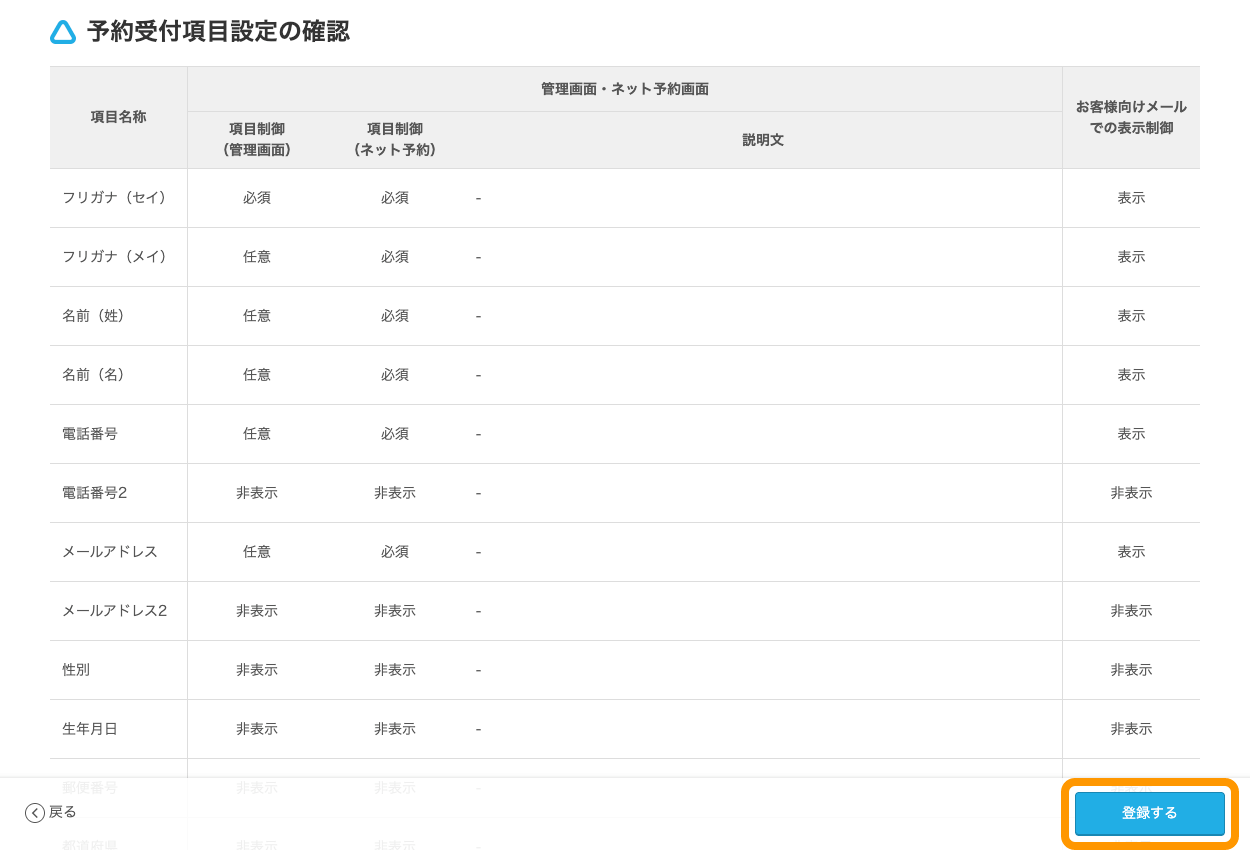Click 非表示 cell for 電話番号2 row
Image resolution: width=1250 pixels, height=860 pixels.
click(257, 492)
